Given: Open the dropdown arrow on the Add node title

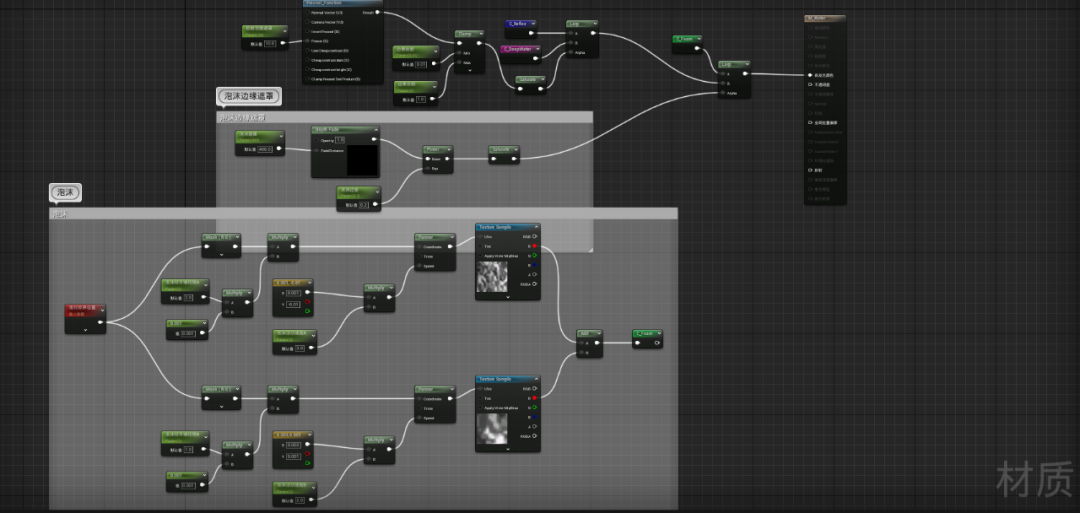Looking at the screenshot, I should click(x=598, y=333).
